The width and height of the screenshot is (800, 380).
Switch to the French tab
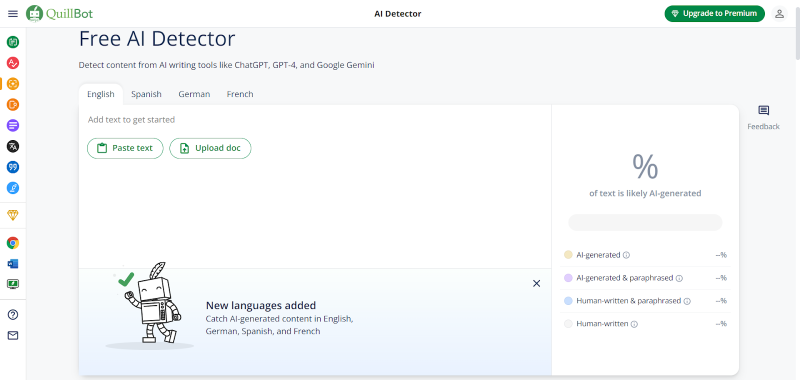click(x=240, y=94)
